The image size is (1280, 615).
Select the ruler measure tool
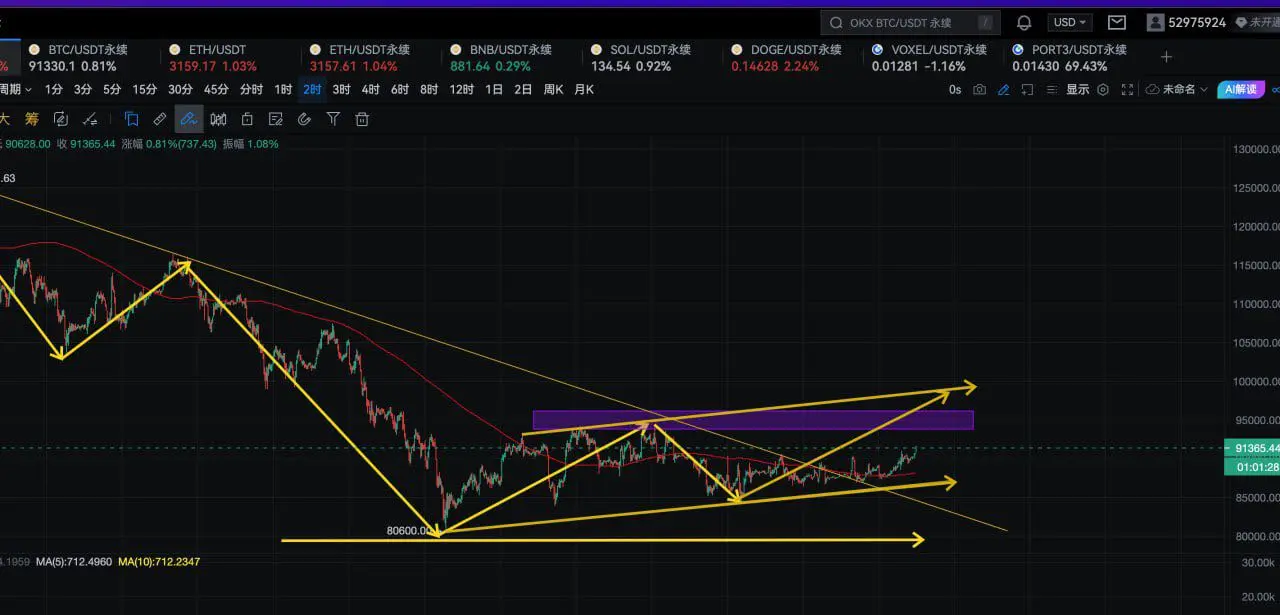(x=159, y=119)
